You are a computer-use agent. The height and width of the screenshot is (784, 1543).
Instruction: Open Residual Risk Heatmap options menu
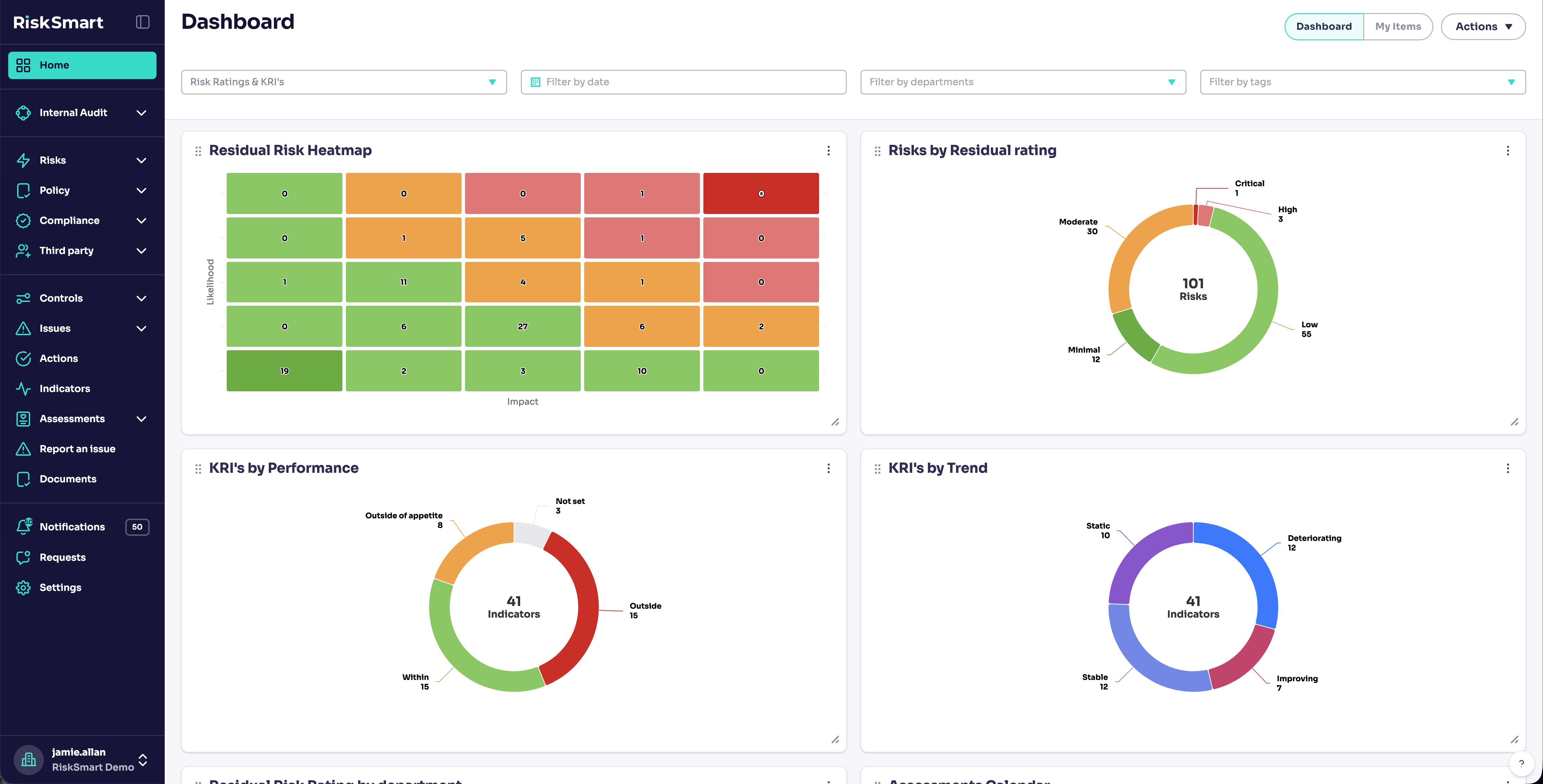(x=828, y=150)
